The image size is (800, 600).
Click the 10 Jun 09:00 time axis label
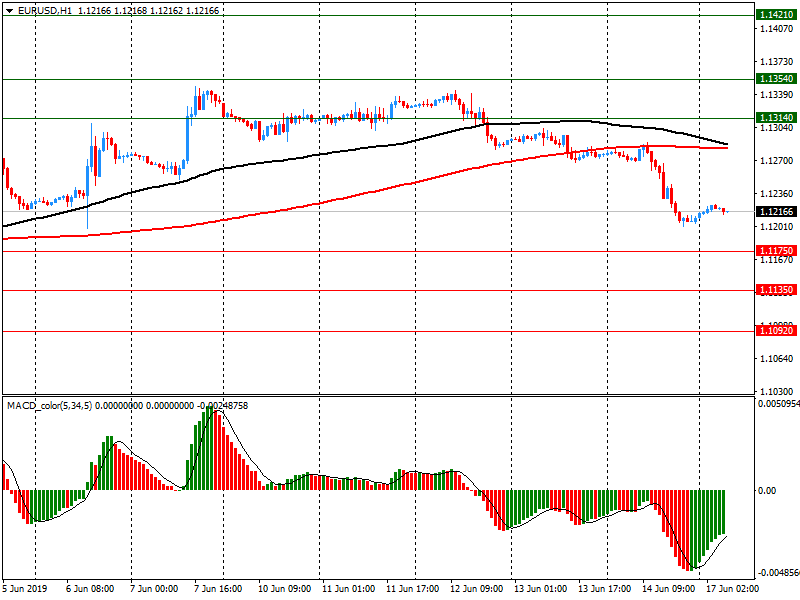(x=284, y=589)
